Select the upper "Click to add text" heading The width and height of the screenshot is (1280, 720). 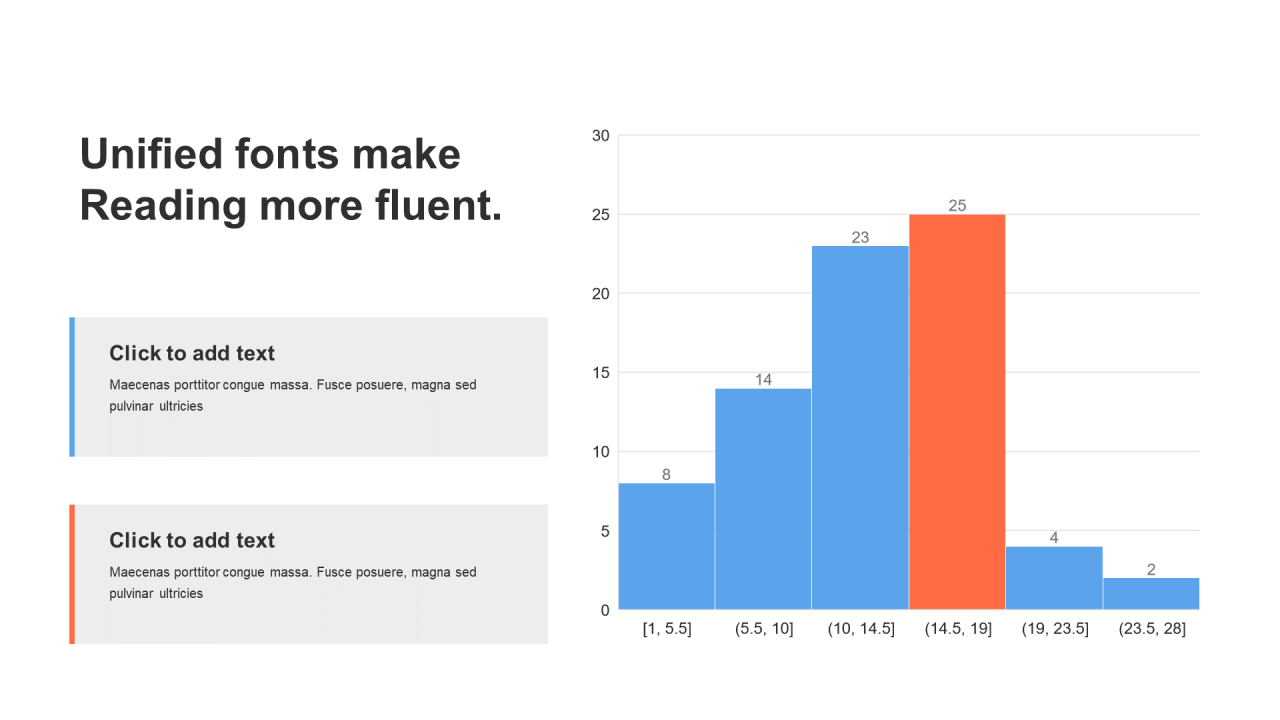192,353
